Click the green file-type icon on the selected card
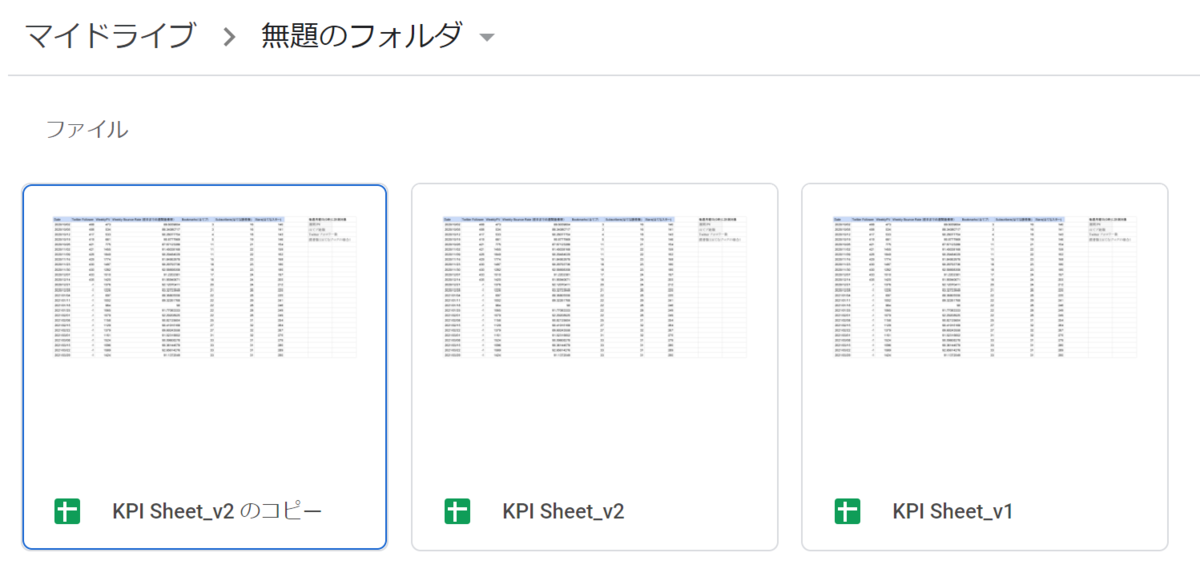The height and width of the screenshot is (577, 1200). 67,511
